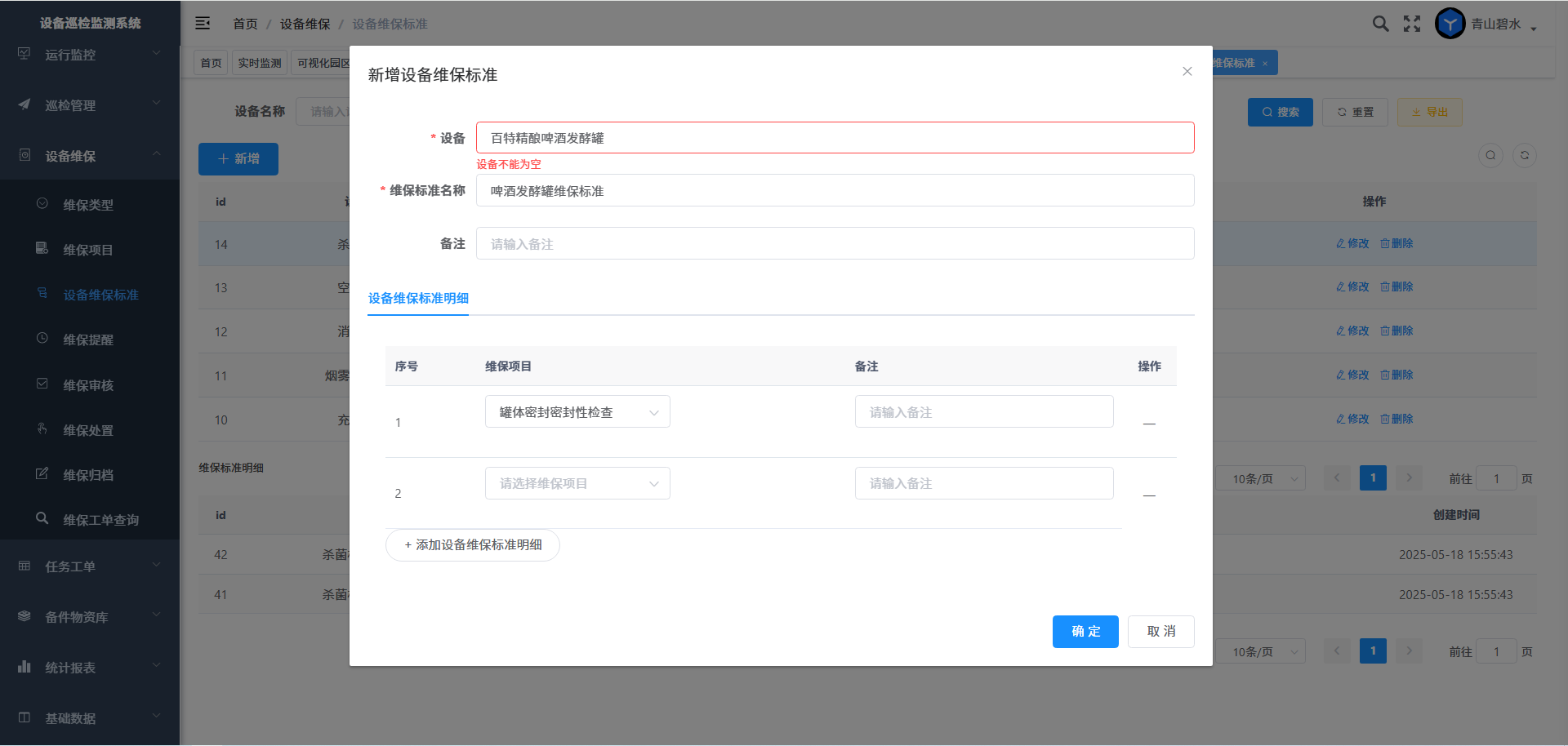The width and height of the screenshot is (1568, 746).
Task: Click the search magnifier icon in header
Action: click(1380, 24)
